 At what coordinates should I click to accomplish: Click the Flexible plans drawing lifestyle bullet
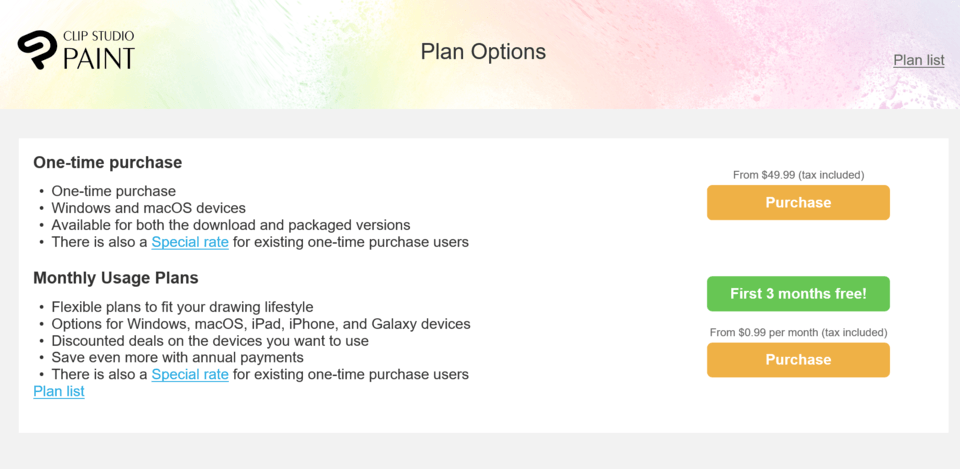182,307
